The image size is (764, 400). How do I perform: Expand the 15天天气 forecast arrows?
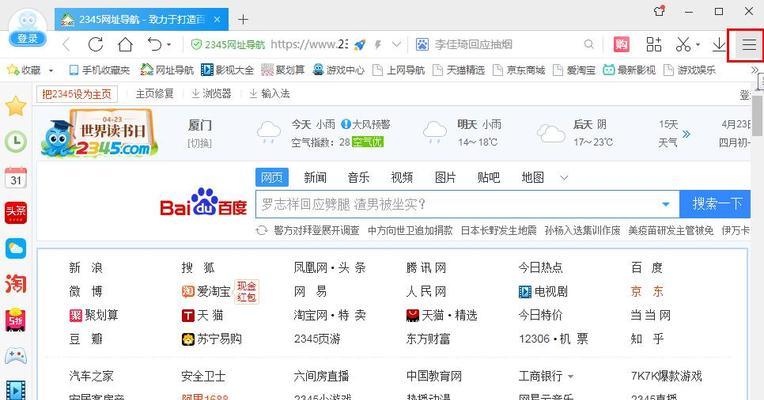point(686,134)
